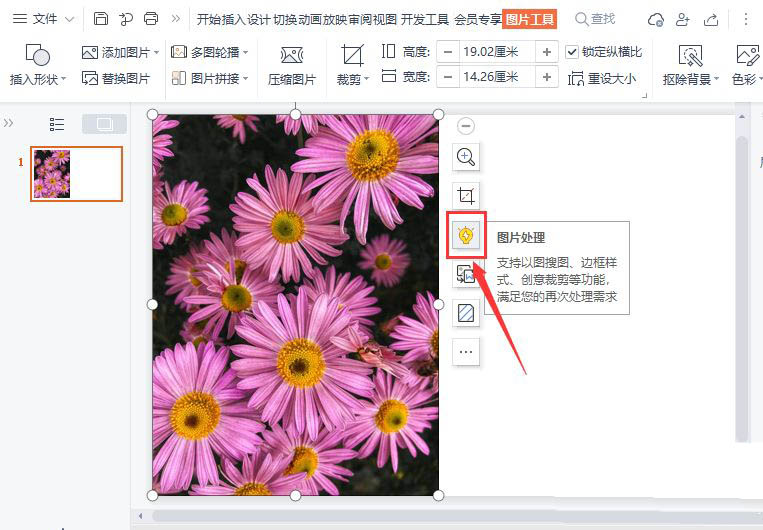Expand the 多图轮播 dropdown arrow

245,53
